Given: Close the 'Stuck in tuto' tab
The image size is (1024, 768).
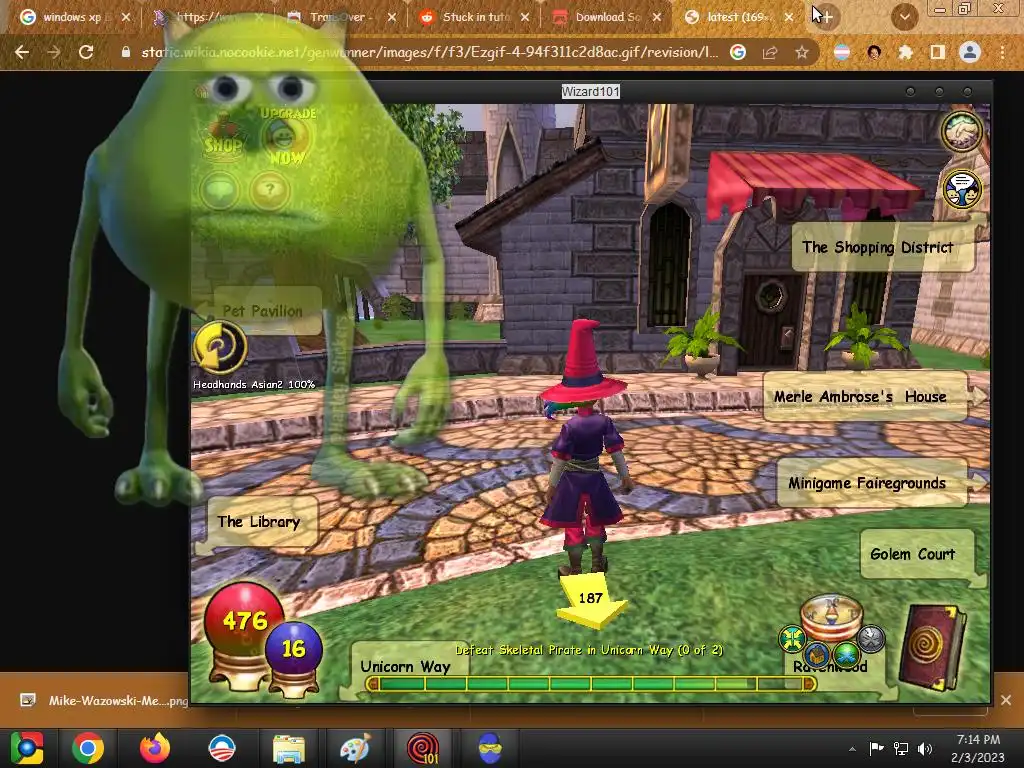Looking at the screenshot, I should click(x=525, y=17).
